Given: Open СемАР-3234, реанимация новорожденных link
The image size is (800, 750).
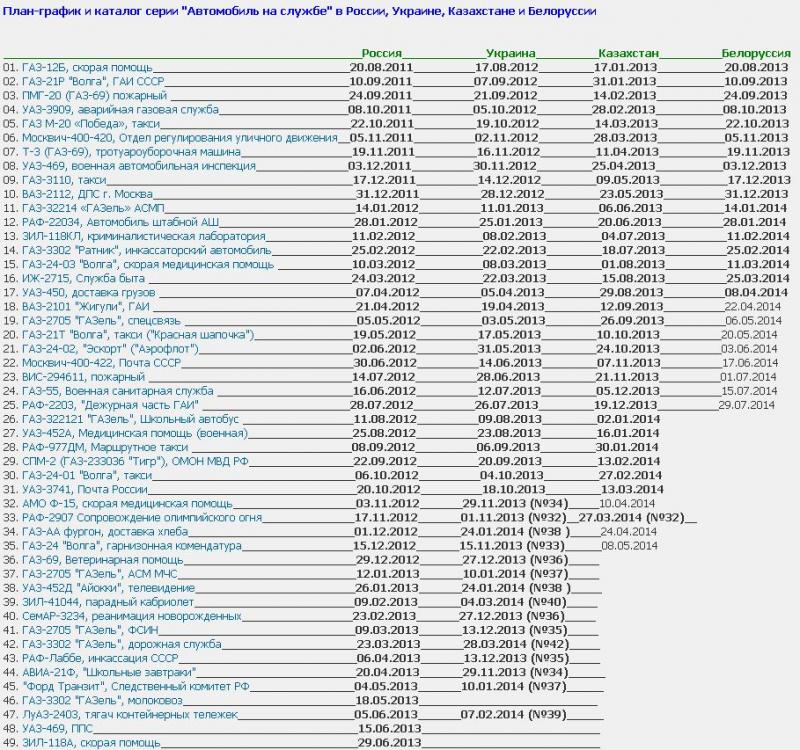Looking at the screenshot, I should tap(132, 616).
